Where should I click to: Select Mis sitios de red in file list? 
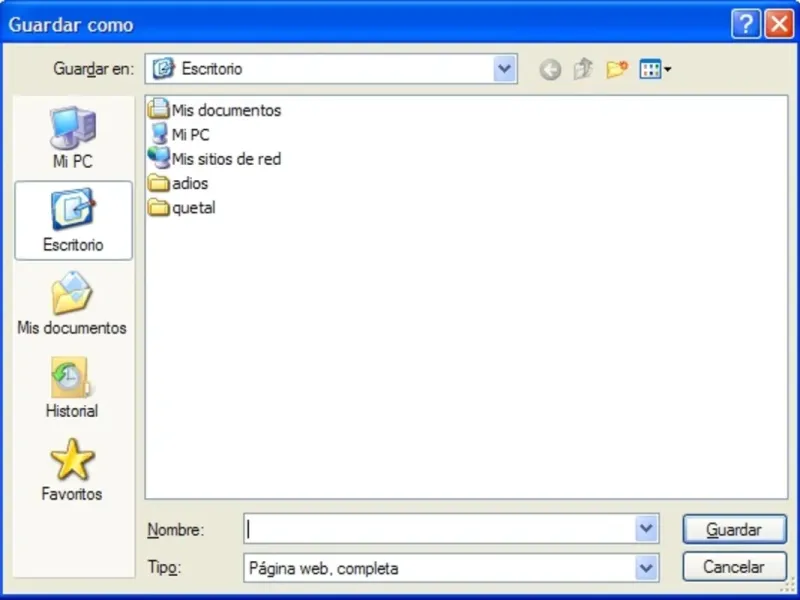pyautogui.click(x=215, y=159)
